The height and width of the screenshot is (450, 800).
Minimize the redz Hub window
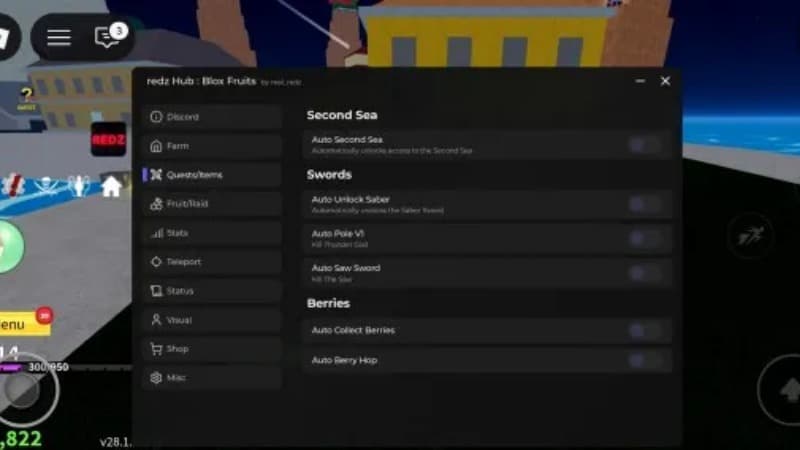[640, 81]
